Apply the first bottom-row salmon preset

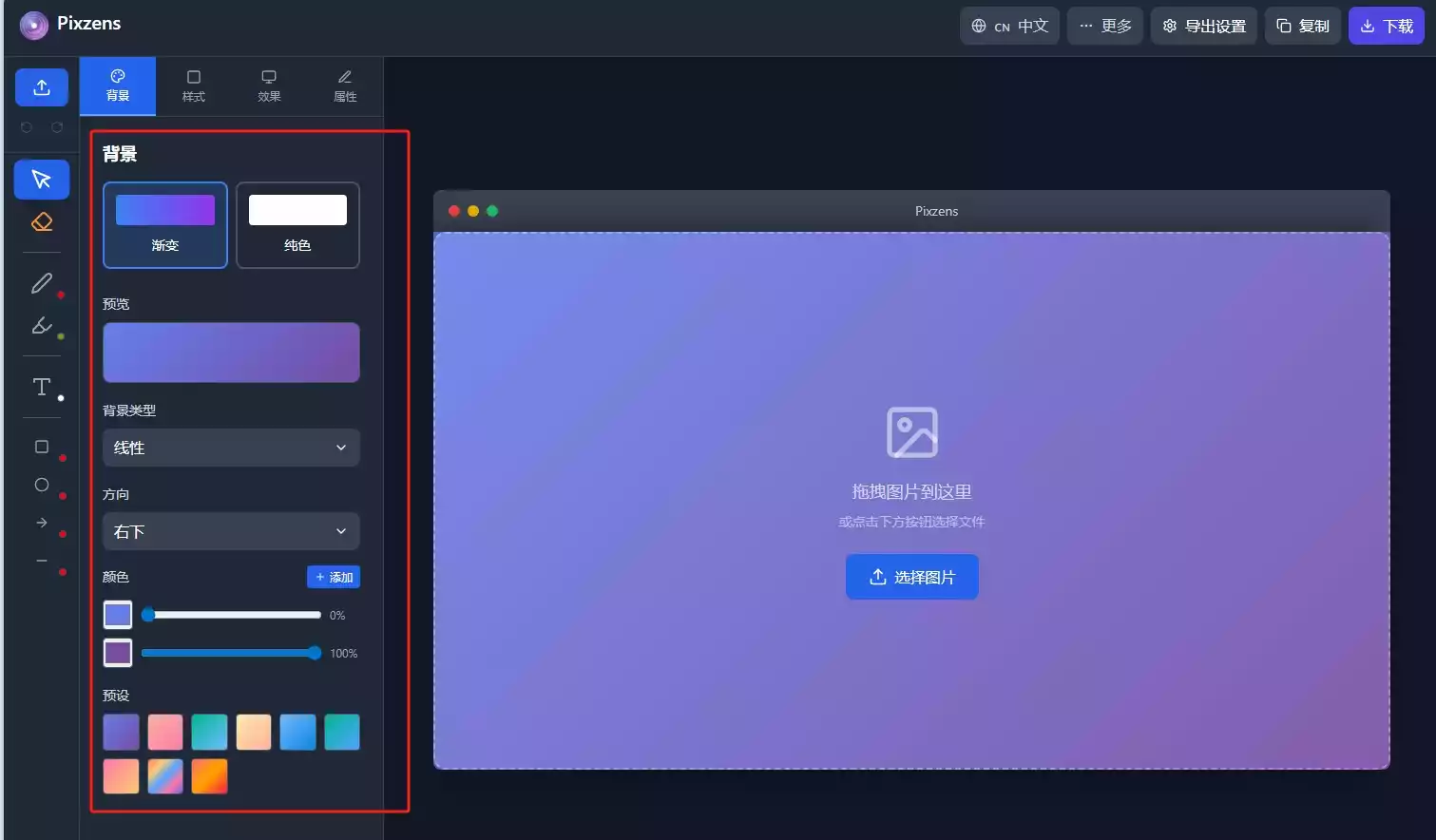pos(121,776)
